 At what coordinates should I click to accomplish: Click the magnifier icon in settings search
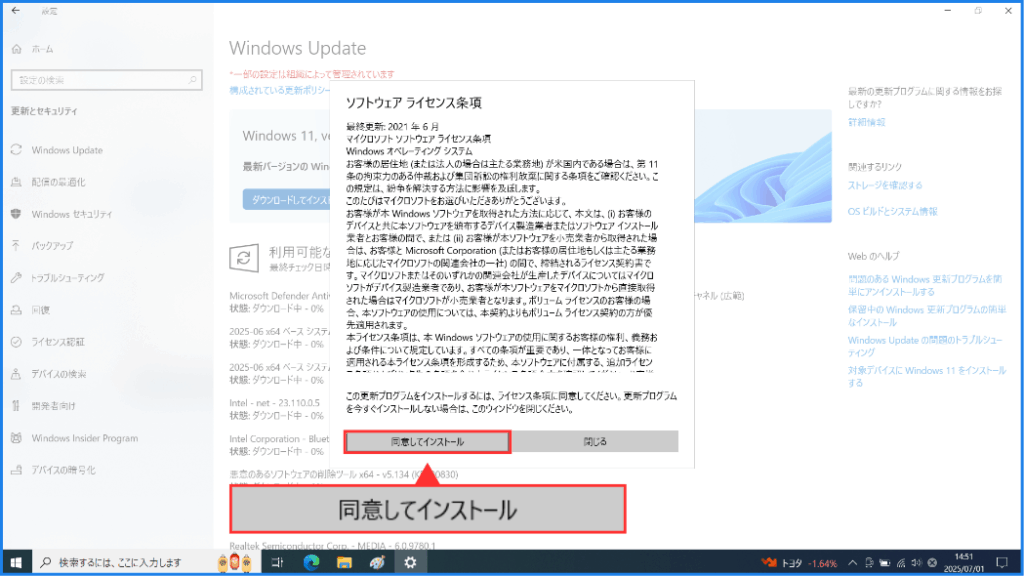coord(192,80)
